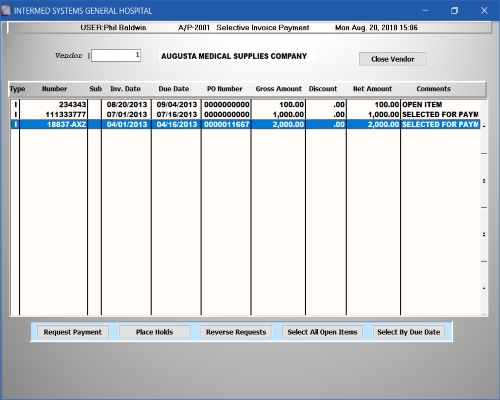The width and height of the screenshot is (500, 400).
Task: Click due date 04/16/2013
Action: [177, 125]
